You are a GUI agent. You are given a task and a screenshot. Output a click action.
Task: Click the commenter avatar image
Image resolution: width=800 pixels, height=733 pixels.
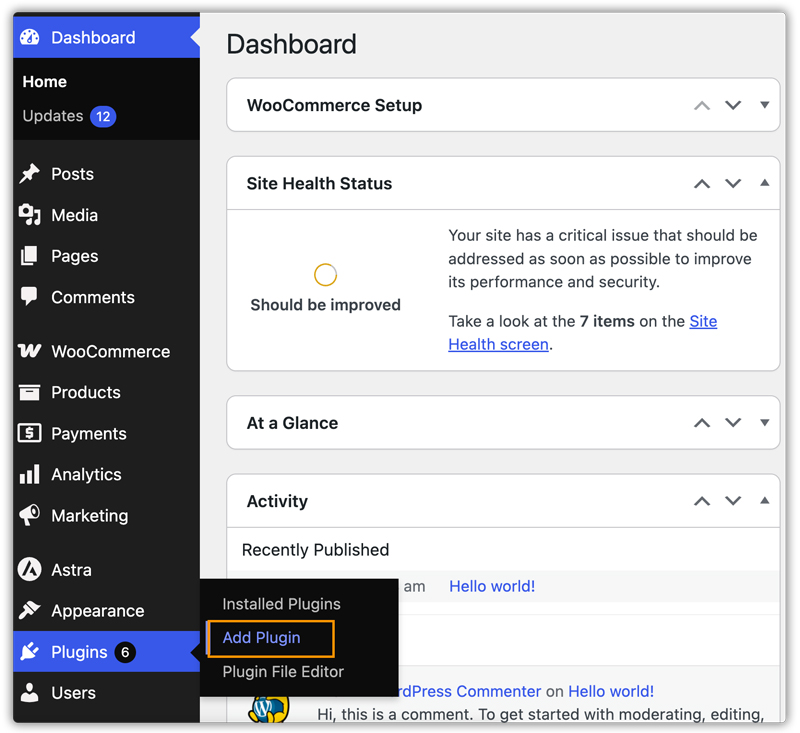point(269,708)
